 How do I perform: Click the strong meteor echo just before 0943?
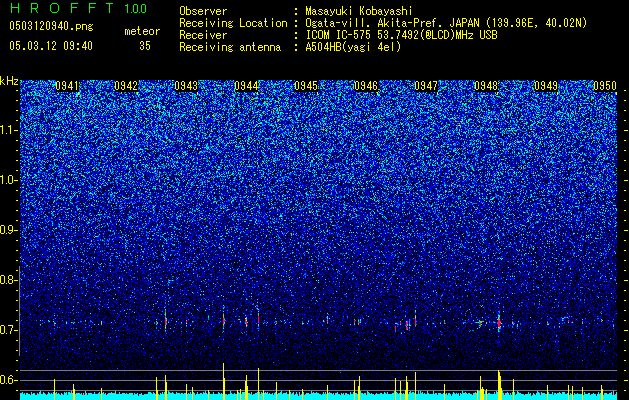click(165, 321)
